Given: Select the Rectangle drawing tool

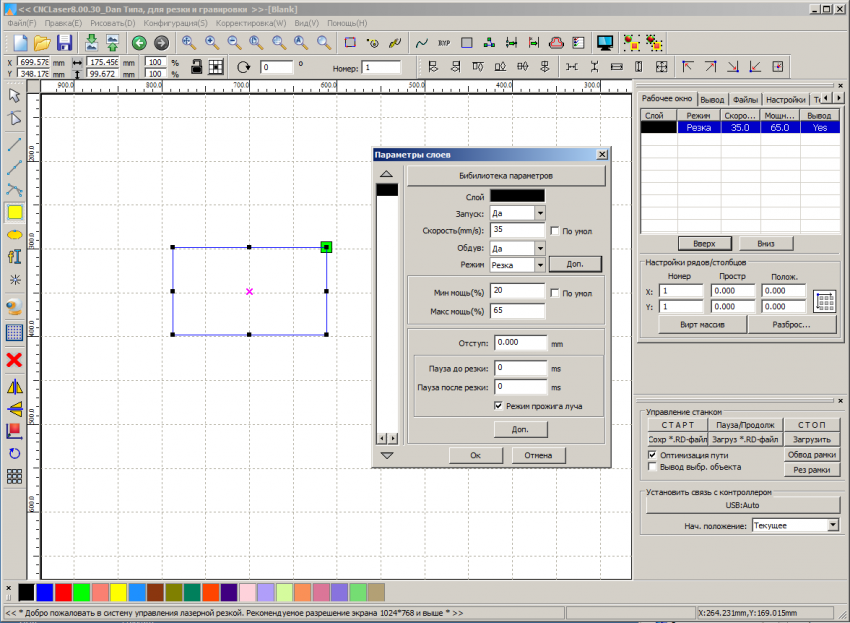Looking at the screenshot, I should coord(15,211).
